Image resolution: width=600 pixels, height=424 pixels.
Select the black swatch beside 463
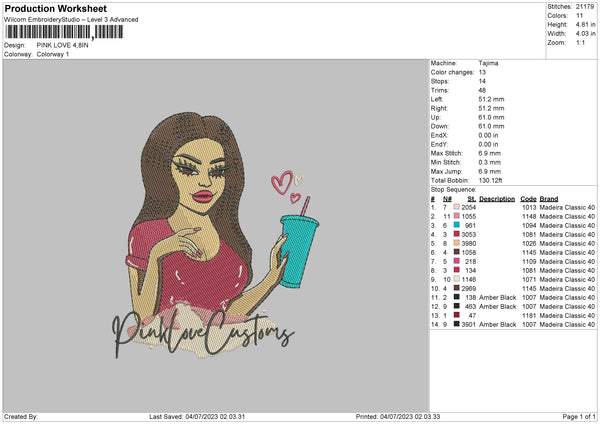point(457,306)
